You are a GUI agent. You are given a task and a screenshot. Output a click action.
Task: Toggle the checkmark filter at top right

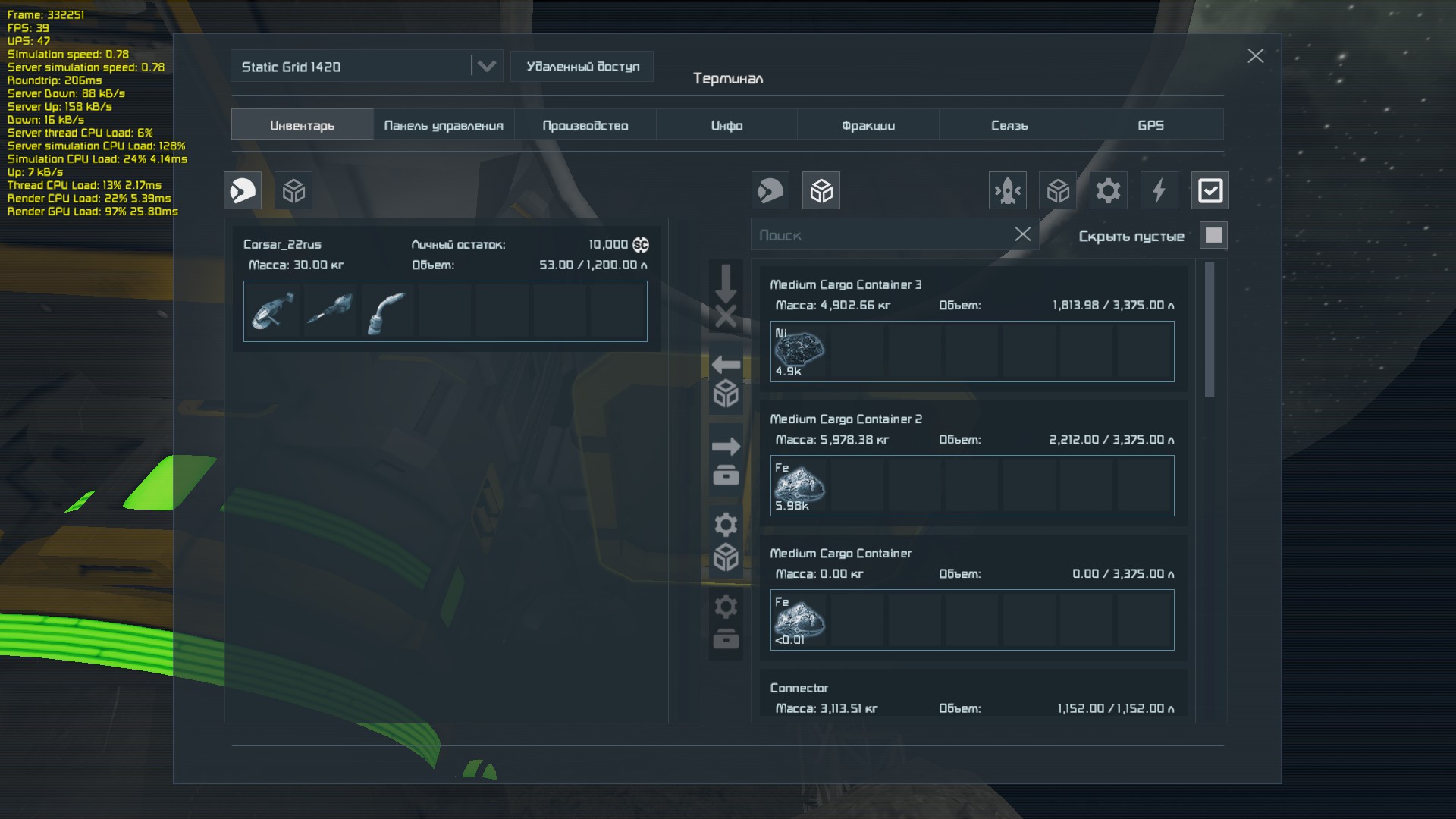click(1210, 190)
